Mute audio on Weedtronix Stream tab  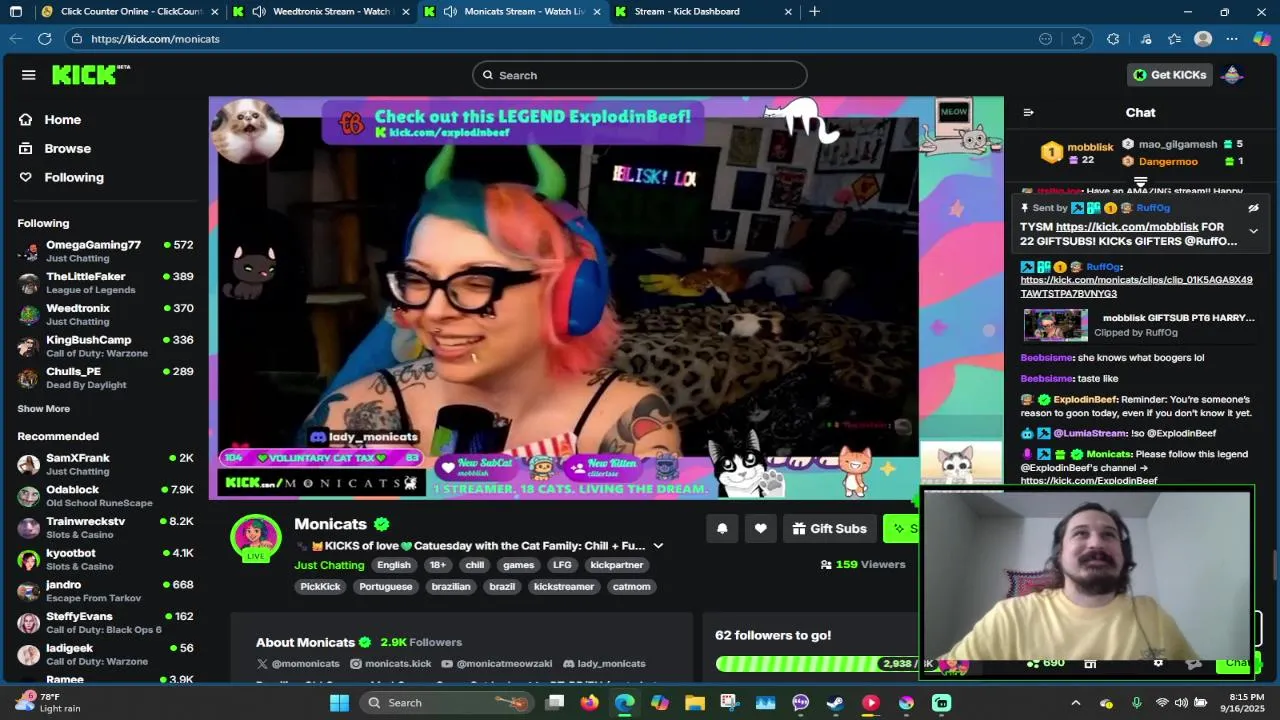[x=259, y=12]
